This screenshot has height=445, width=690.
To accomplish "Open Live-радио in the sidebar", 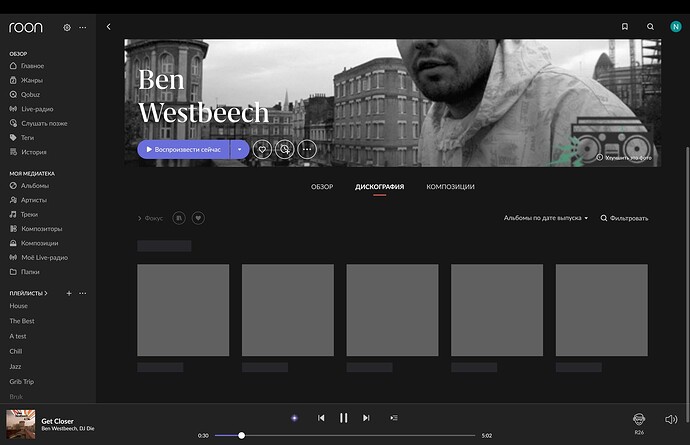I will pyautogui.click(x=32, y=109).
